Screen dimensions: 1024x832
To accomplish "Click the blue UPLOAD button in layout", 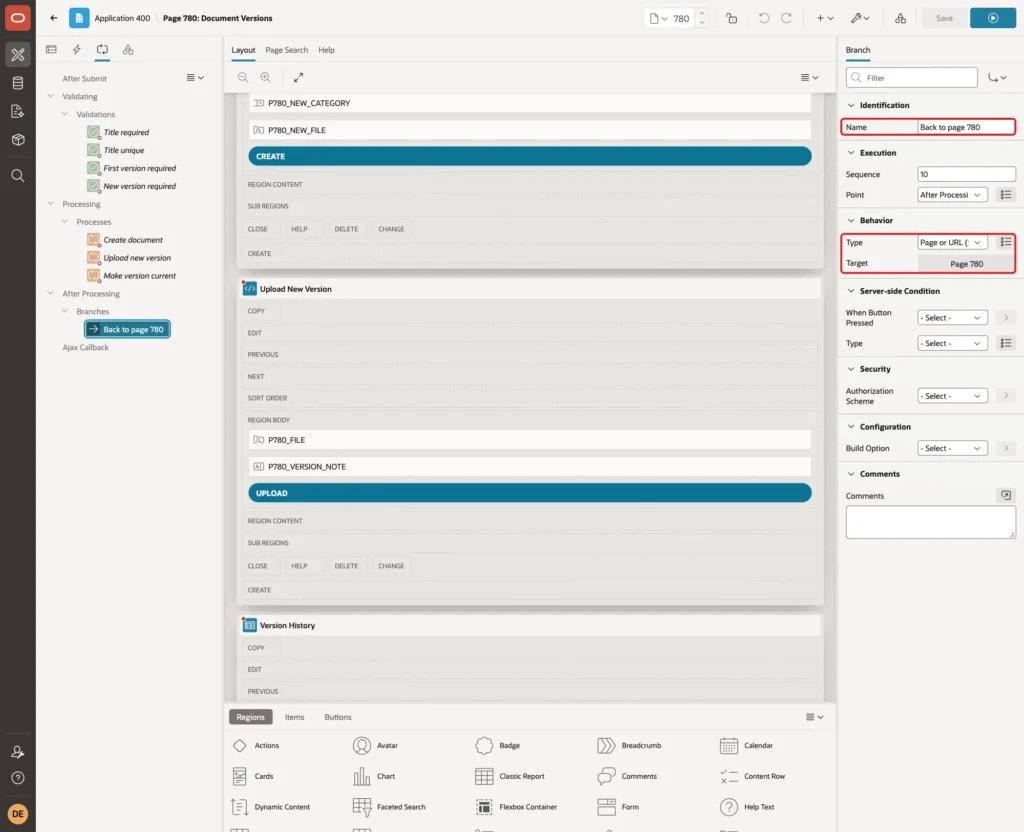I will click(x=530, y=493).
